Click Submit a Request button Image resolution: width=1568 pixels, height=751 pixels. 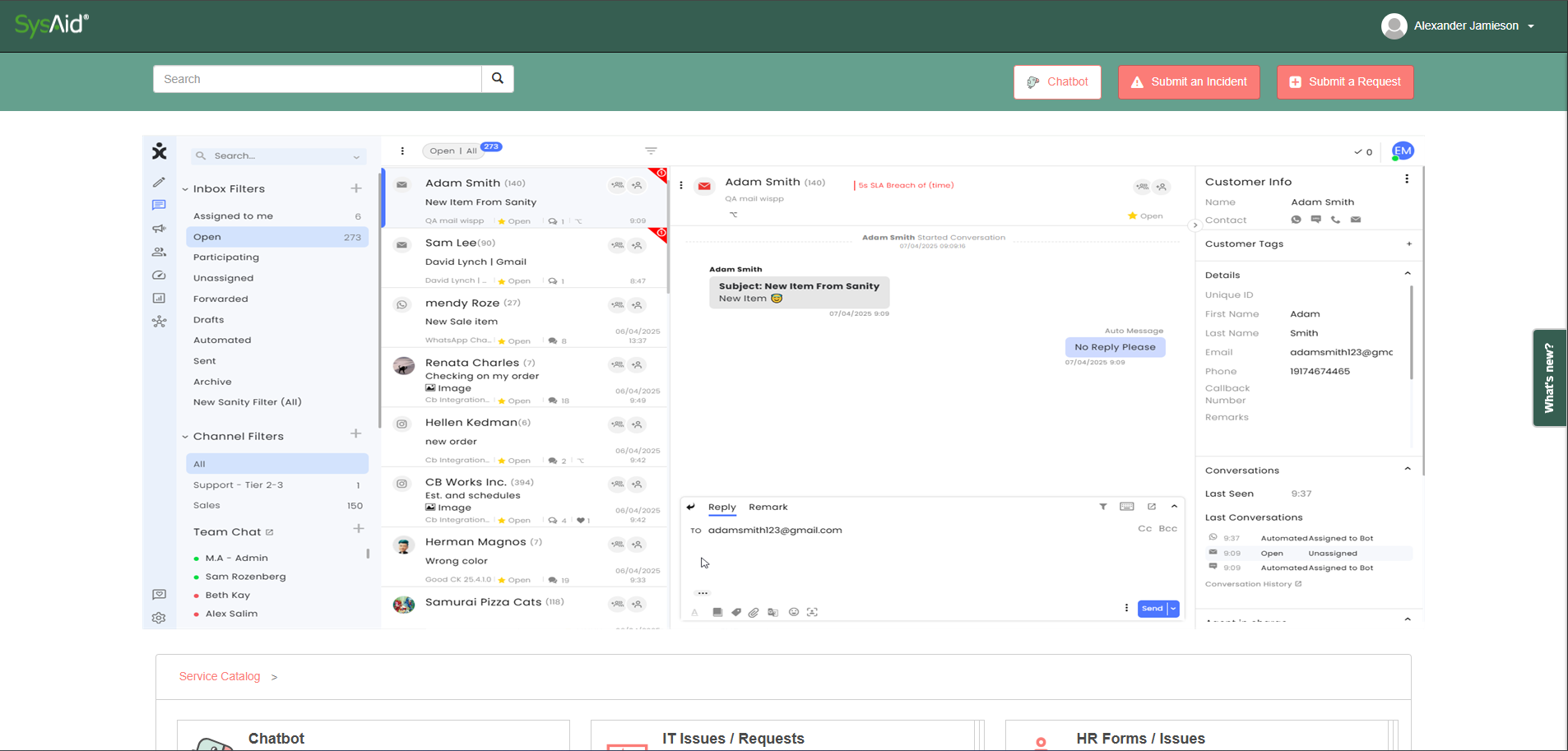(x=1345, y=82)
